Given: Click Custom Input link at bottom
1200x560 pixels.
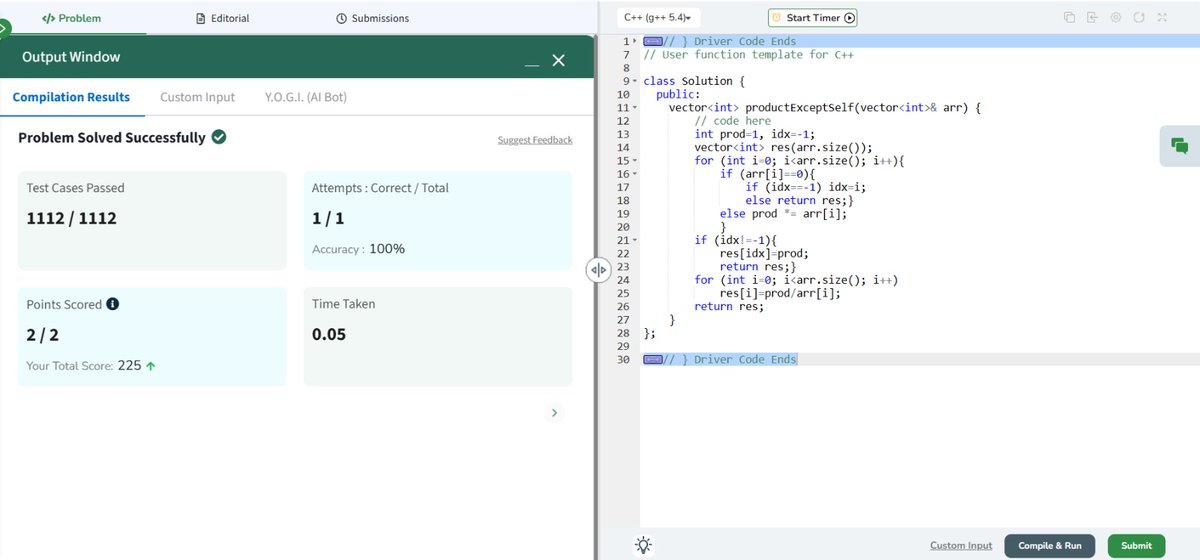Looking at the screenshot, I should click(961, 546).
